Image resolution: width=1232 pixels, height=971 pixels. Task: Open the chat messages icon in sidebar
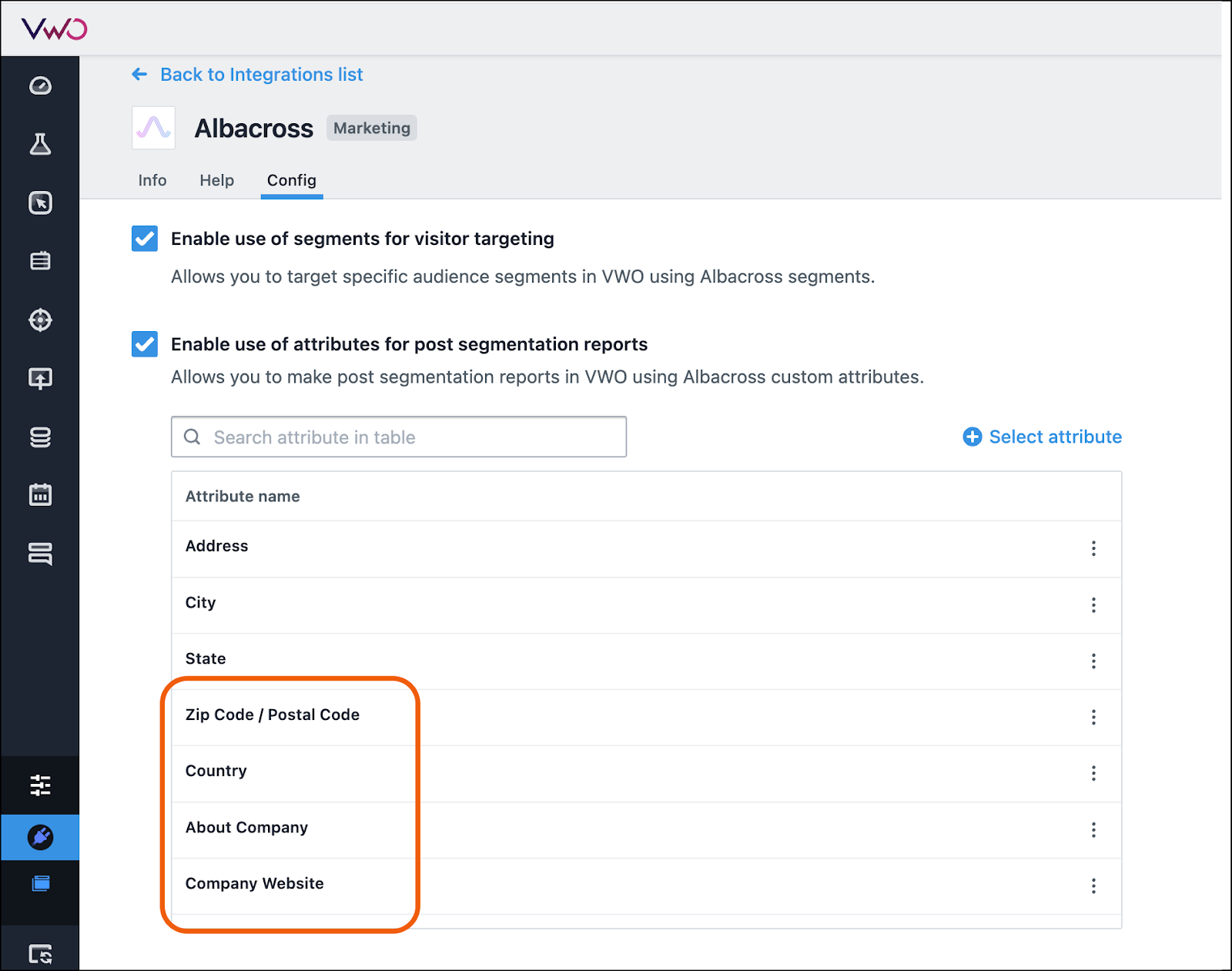pyautogui.click(x=40, y=554)
